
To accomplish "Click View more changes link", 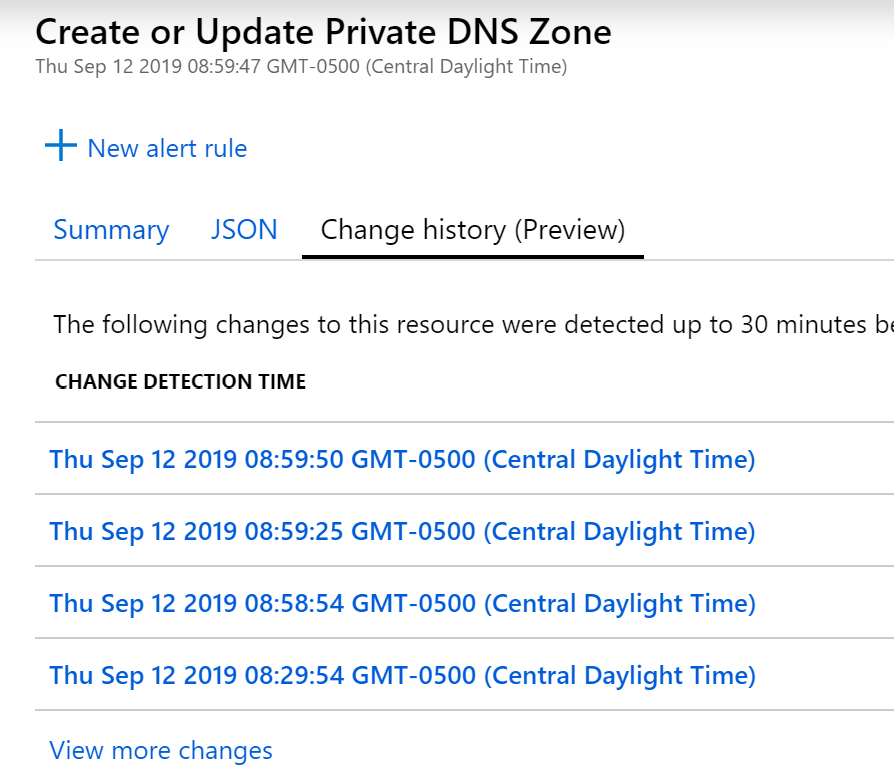I will click(161, 750).
